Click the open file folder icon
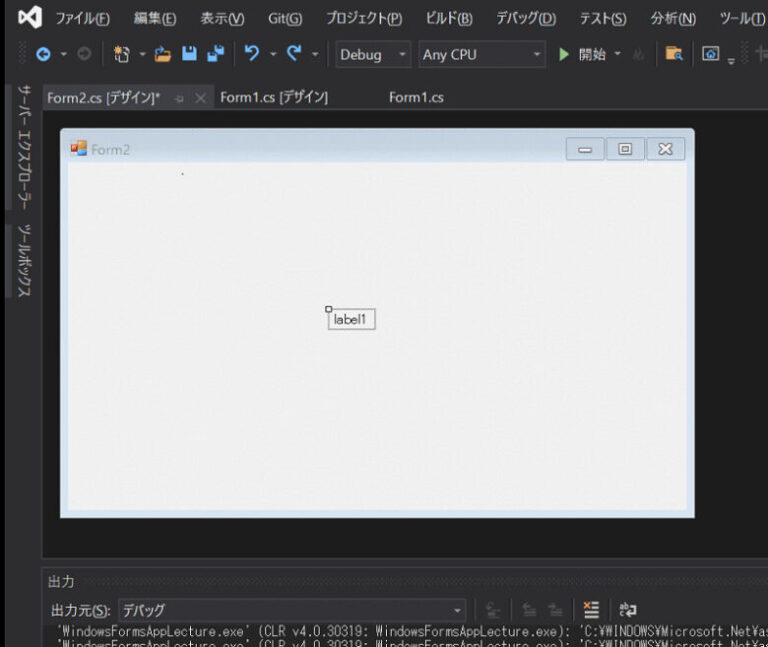The width and height of the screenshot is (768, 647). coord(163,54)
